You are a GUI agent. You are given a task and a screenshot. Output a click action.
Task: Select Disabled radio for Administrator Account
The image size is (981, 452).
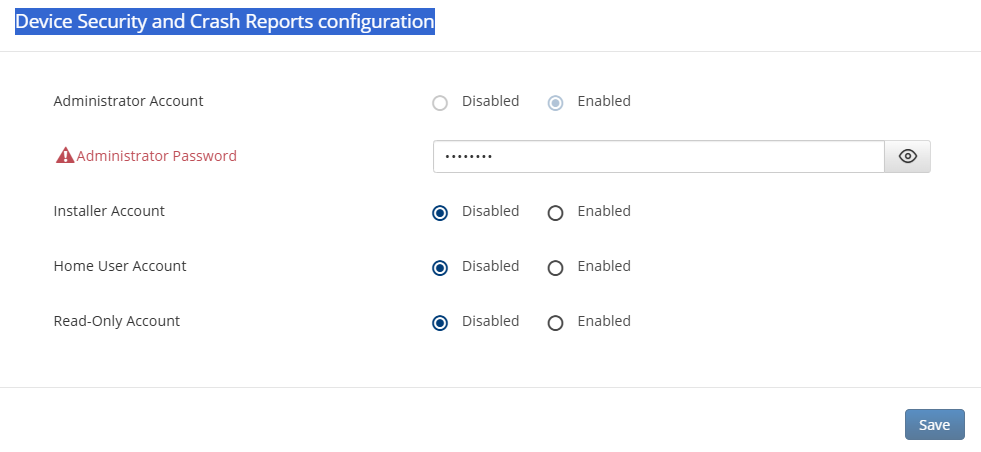pyautogui.click(x=440, y=102)
